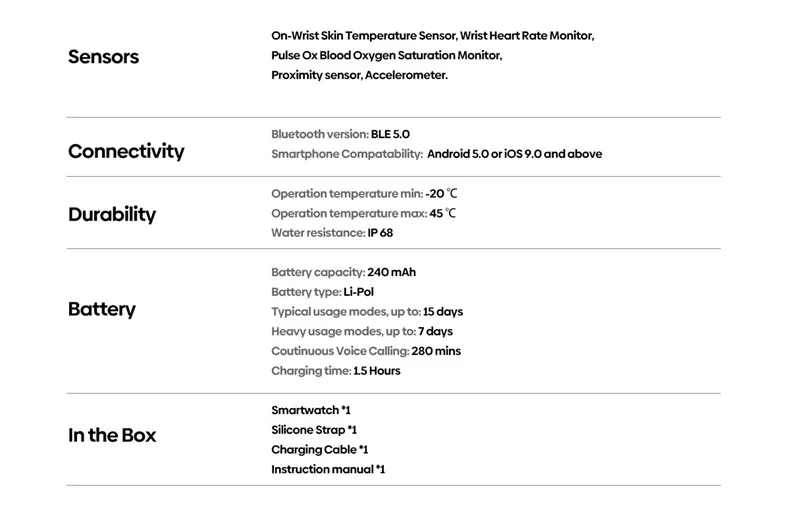Click the Smartwatch *1 box item

tap(311, 410)
